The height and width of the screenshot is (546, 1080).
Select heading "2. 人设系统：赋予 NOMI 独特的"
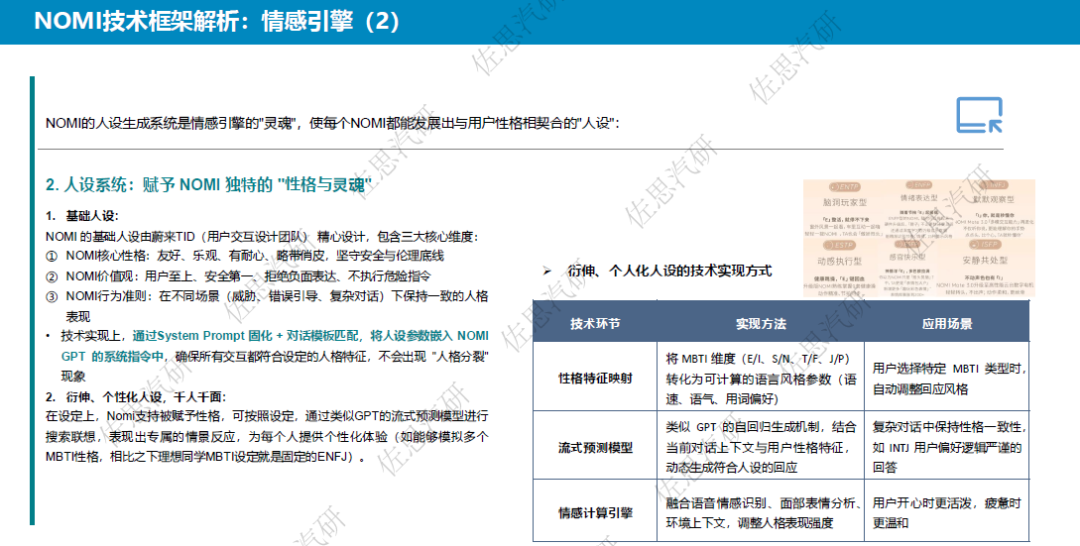(x=209, y=185)
